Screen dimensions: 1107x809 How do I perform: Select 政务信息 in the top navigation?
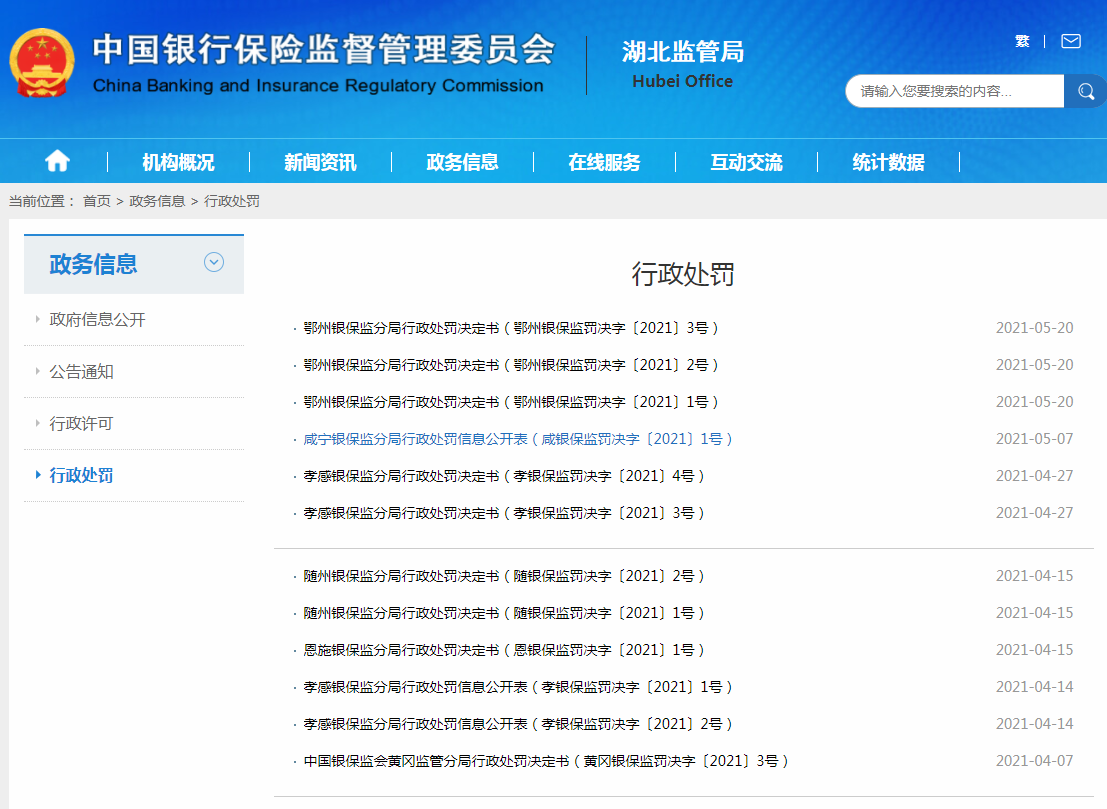point(462,162)
